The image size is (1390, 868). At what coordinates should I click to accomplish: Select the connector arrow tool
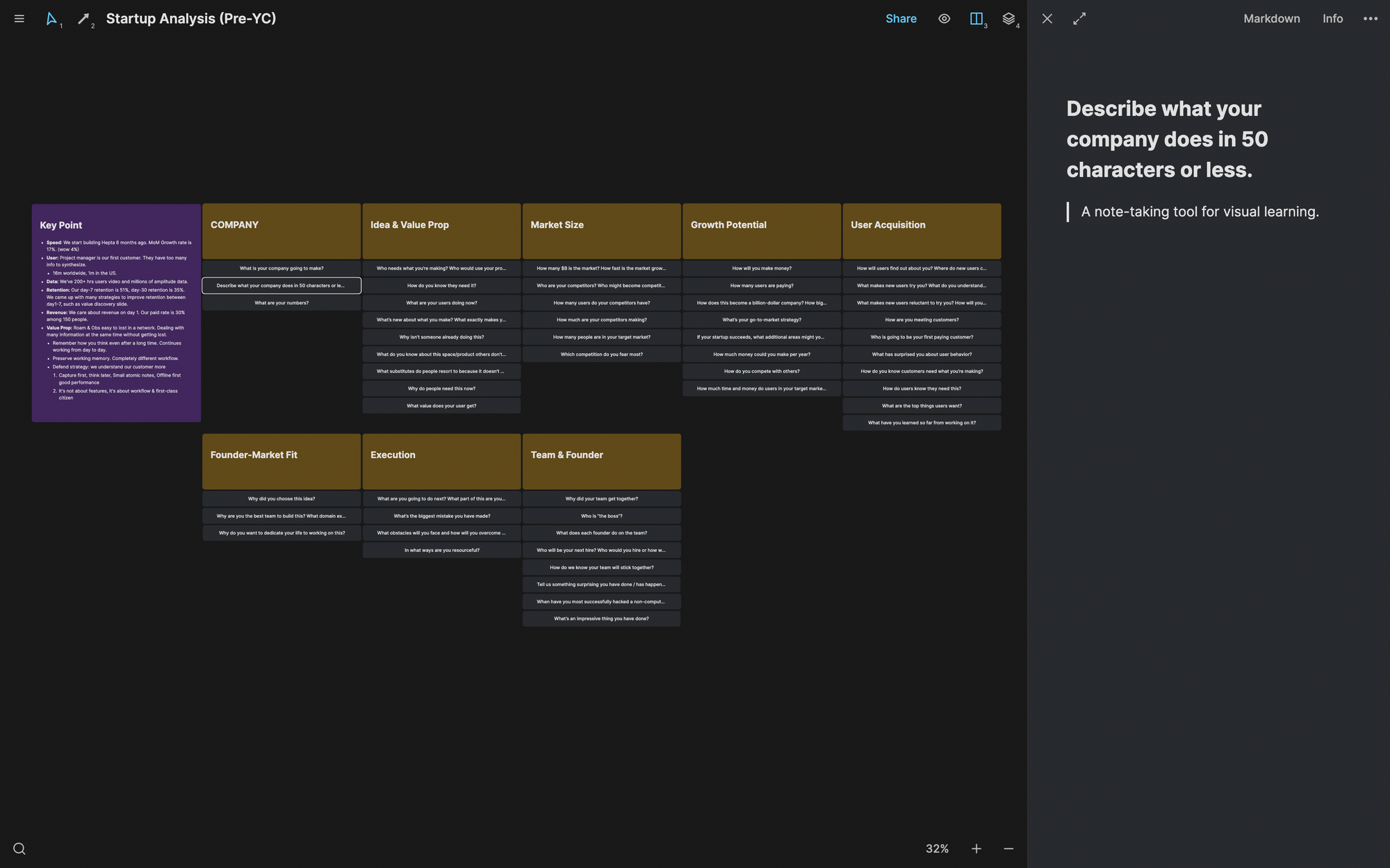click(x=83, y=19)
